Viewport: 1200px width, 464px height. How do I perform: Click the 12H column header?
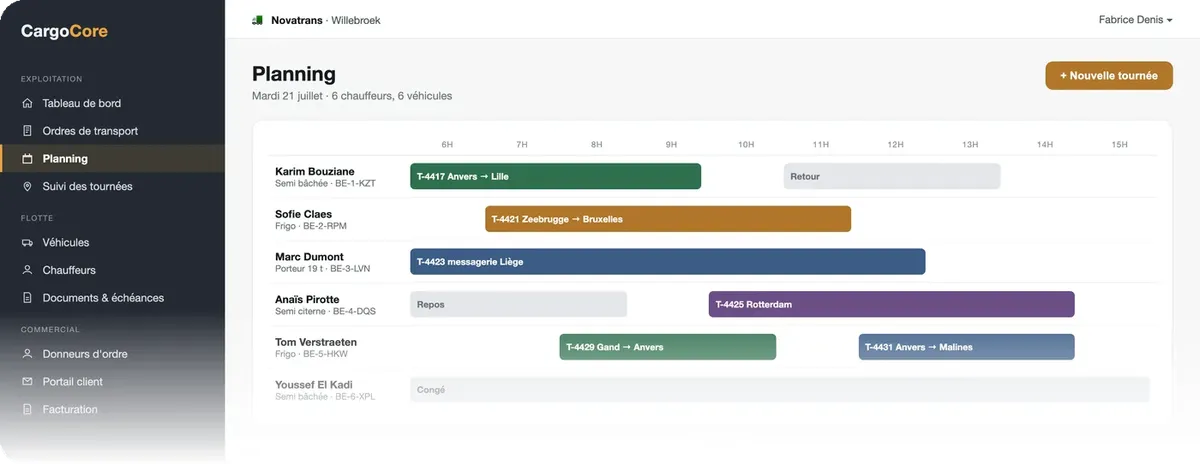coord(895,145)
